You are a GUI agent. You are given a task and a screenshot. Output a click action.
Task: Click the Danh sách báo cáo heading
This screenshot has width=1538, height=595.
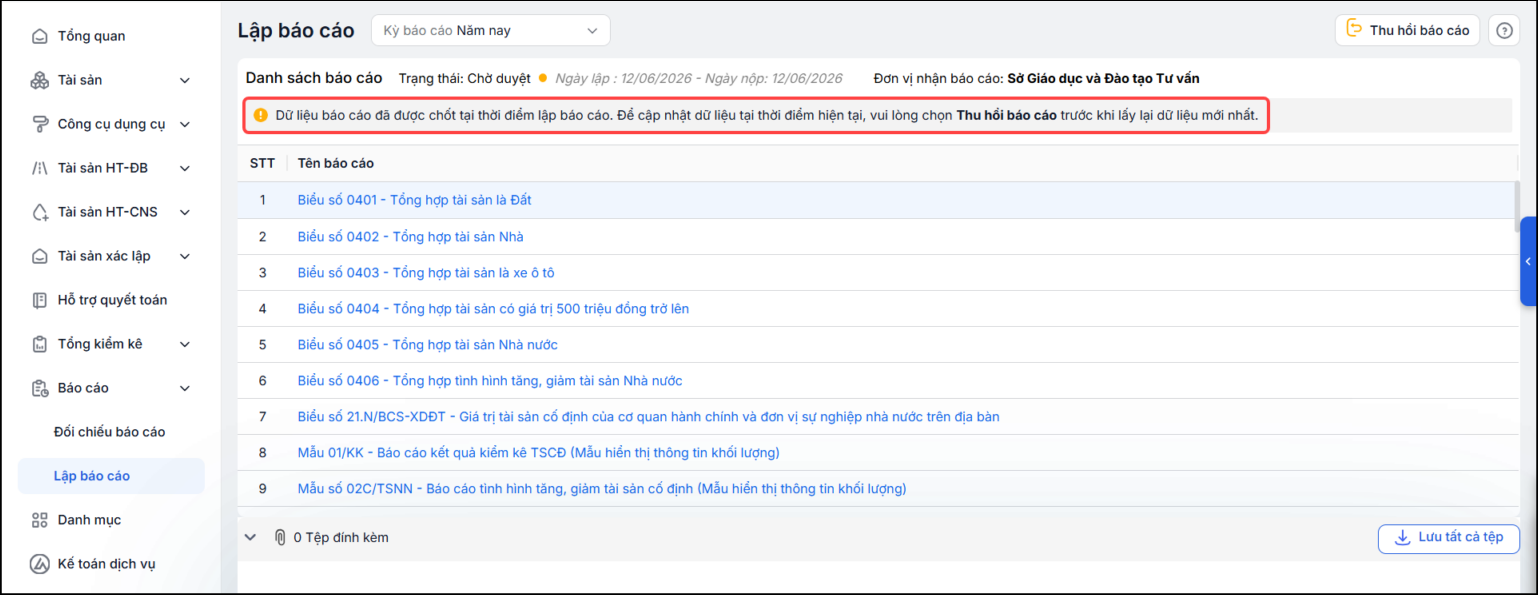(314, 78)
